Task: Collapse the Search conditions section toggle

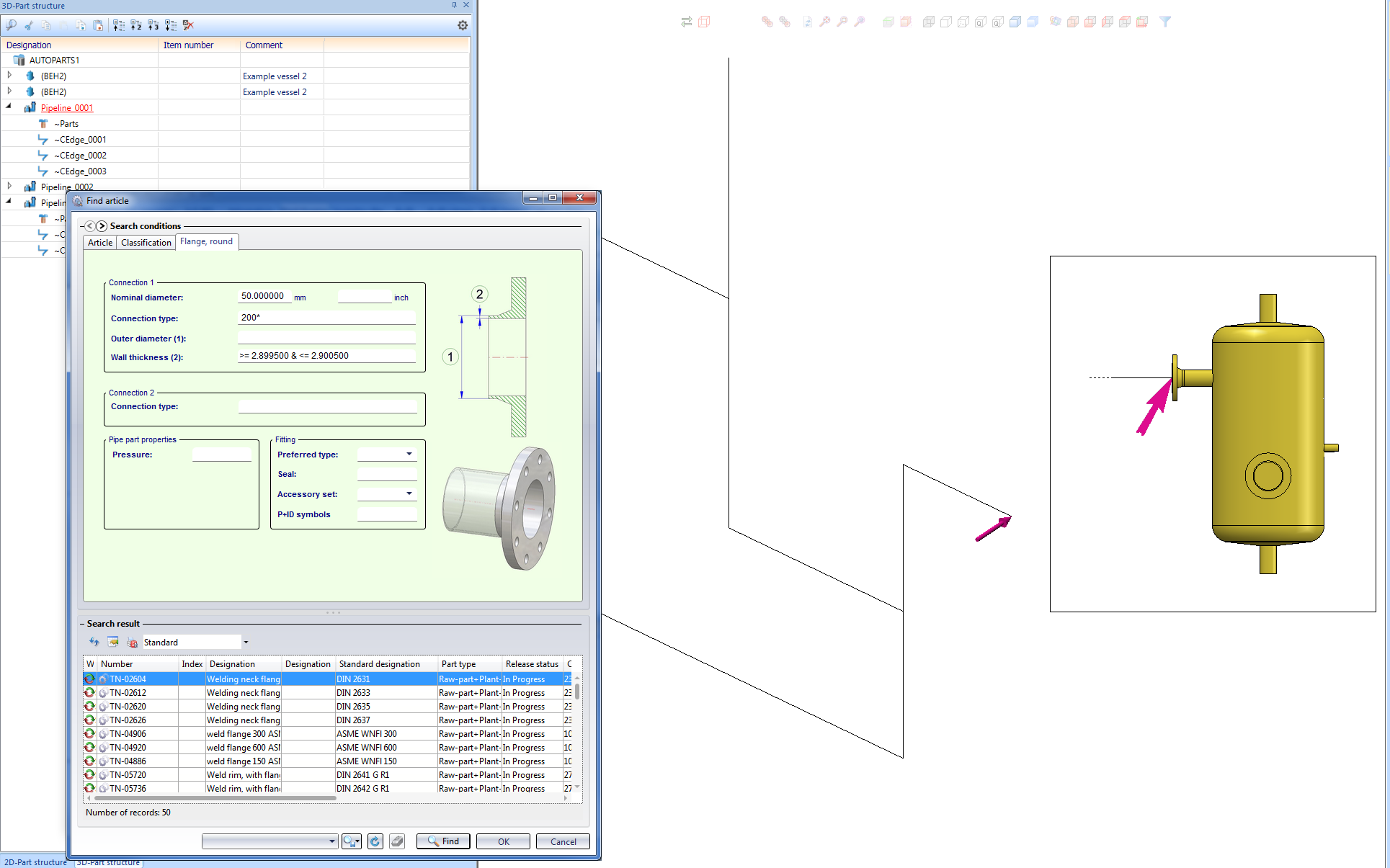Action: coord(82,226)
